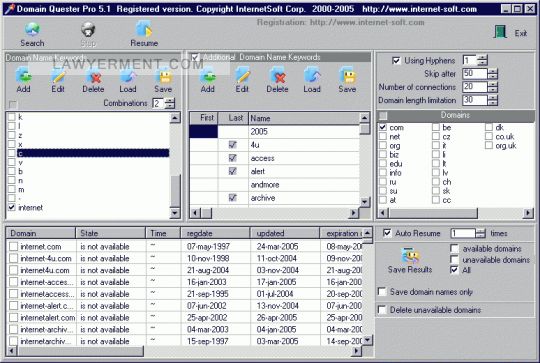
Task: Uncheck the All results option
Action: pyautogui.click(x=454, y=270)
